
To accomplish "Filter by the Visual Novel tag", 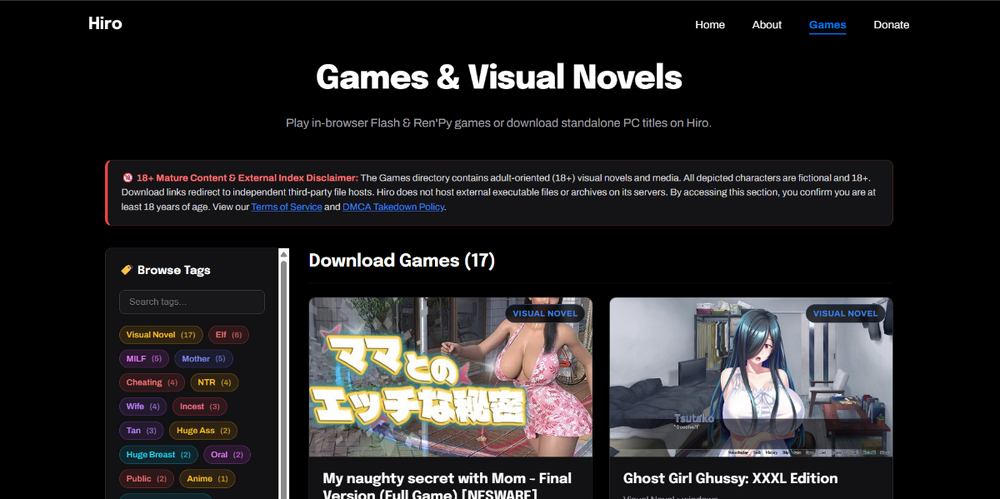I will tap(161, 334).
